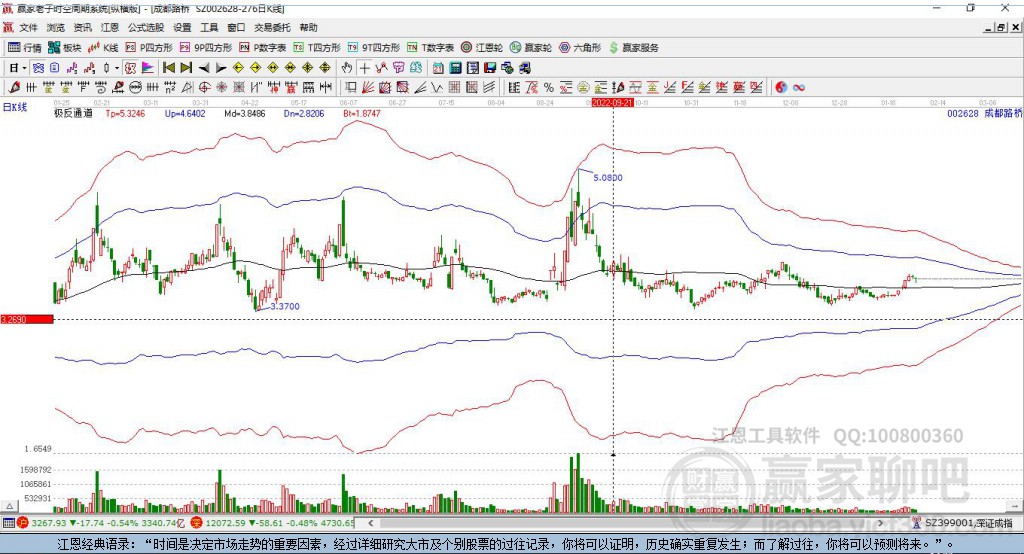
Task: Jump to last bar icon
Action: pyautogui.click(x=186, y=68)
